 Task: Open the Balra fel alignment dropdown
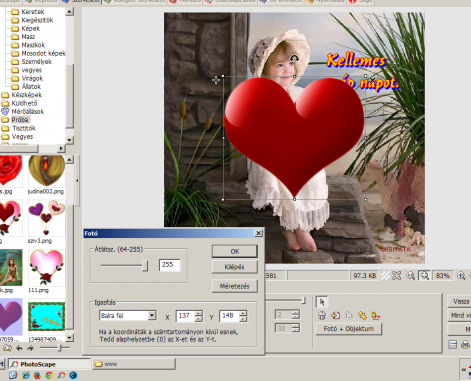(152, 315)
